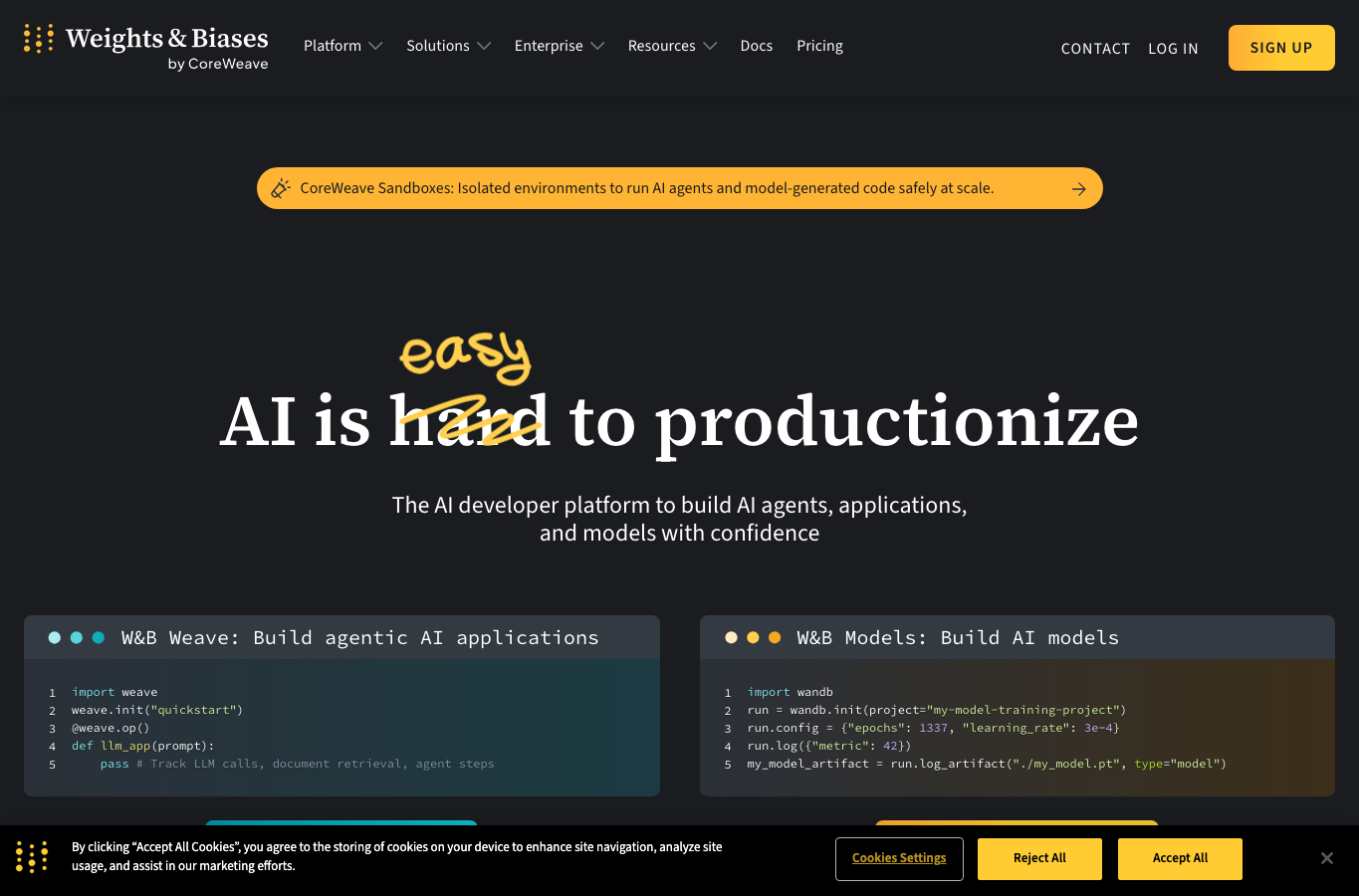Click the Weights & Biases dotted logo icon
Screen dimensions: 1359x896
[38, 39]
